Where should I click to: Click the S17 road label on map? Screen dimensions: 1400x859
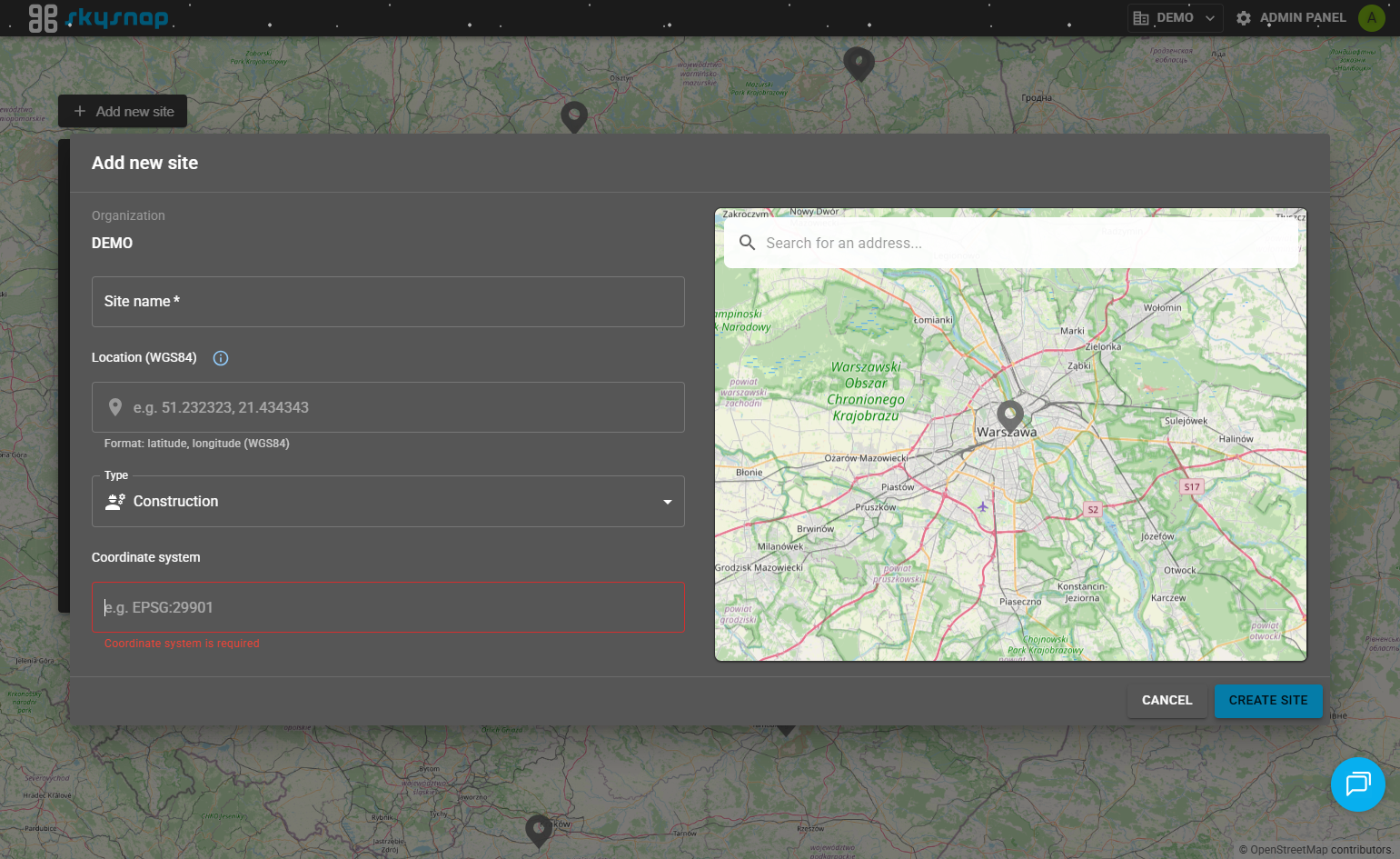click(x=1192, y=487)
